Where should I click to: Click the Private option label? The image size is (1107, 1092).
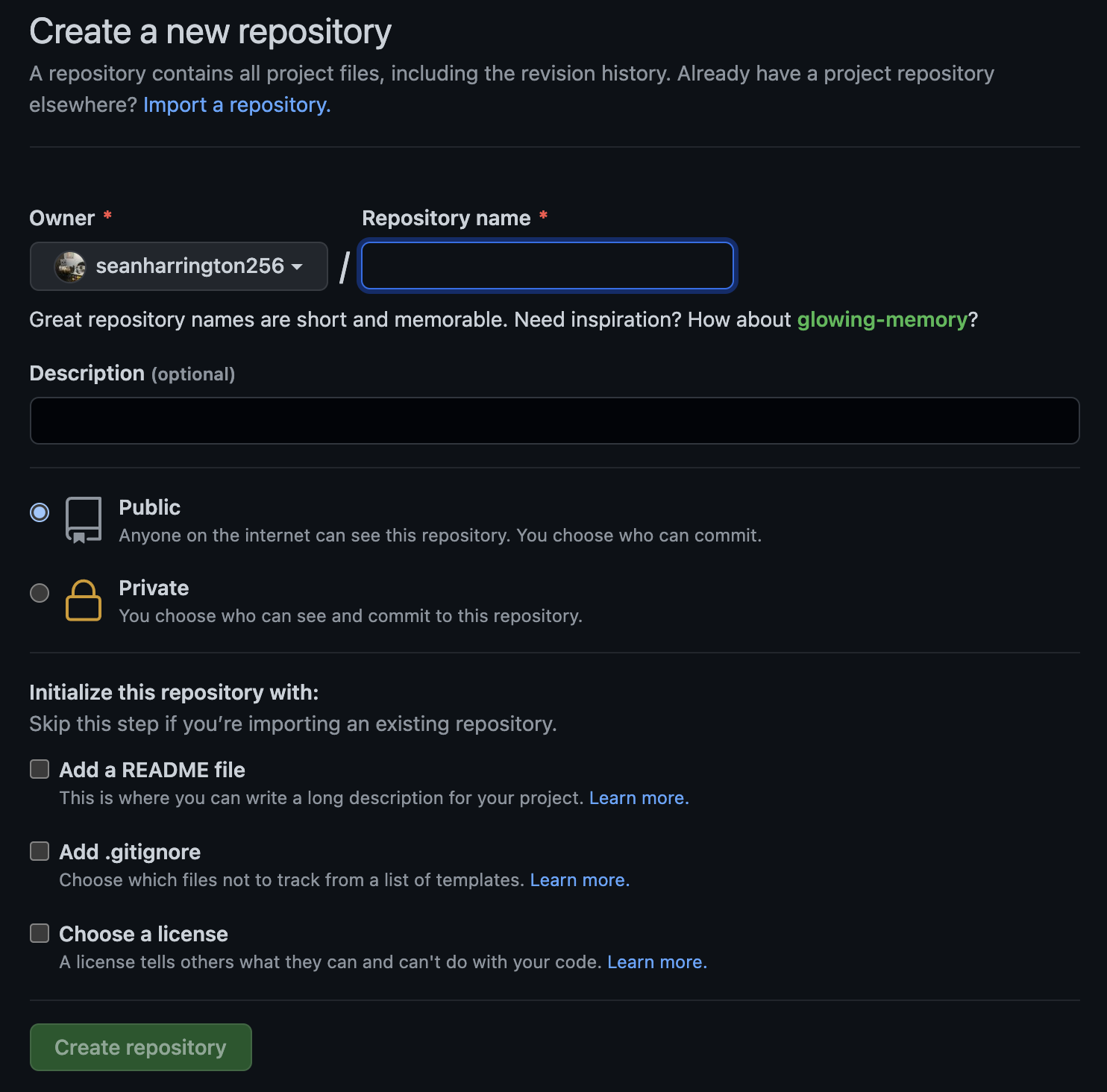coord(154,588)
